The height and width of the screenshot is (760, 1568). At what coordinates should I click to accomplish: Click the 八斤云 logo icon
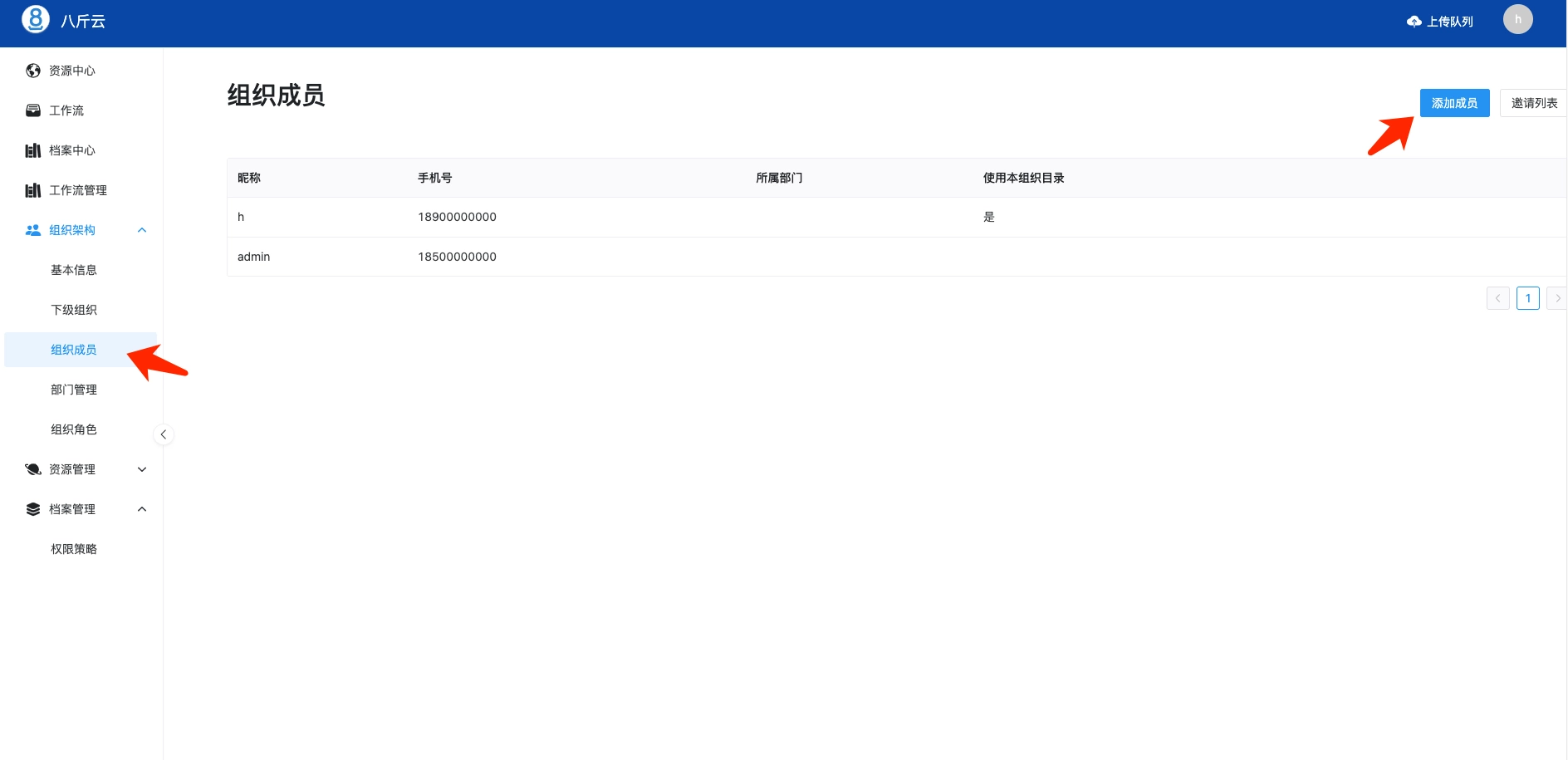[35, 20]
